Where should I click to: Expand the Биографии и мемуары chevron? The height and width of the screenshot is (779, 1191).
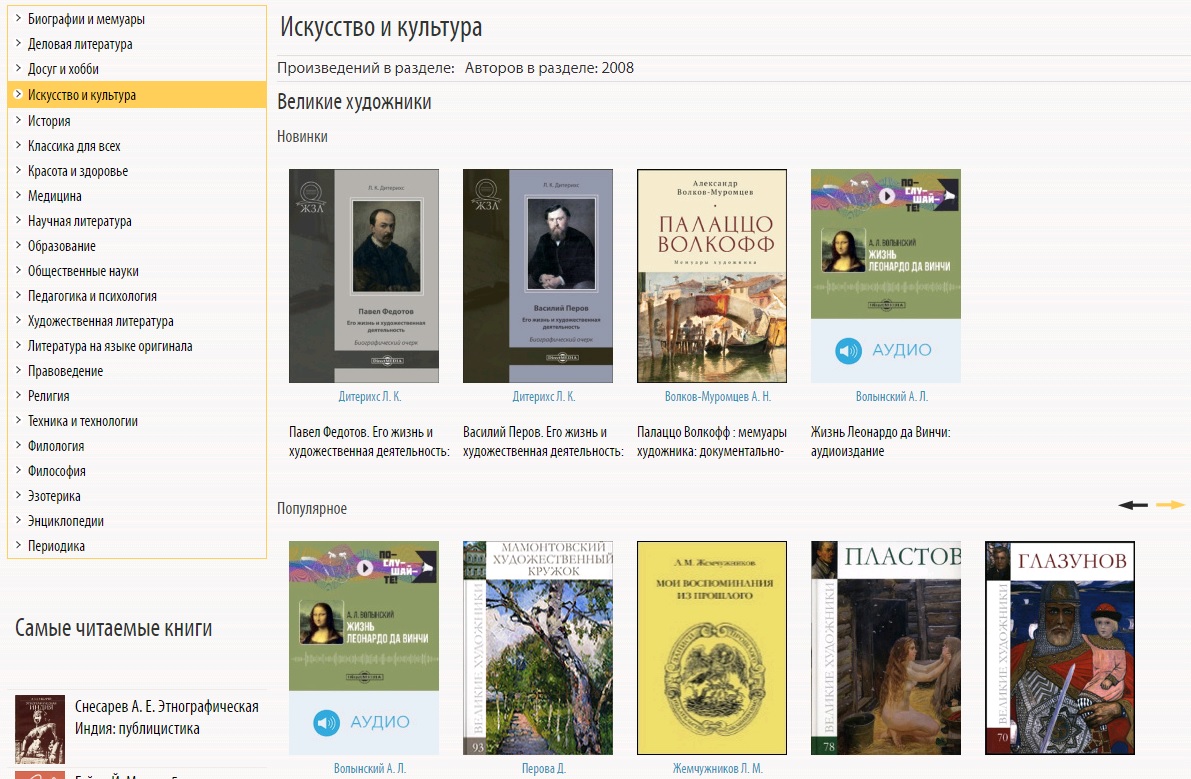[x=18, y=18]
